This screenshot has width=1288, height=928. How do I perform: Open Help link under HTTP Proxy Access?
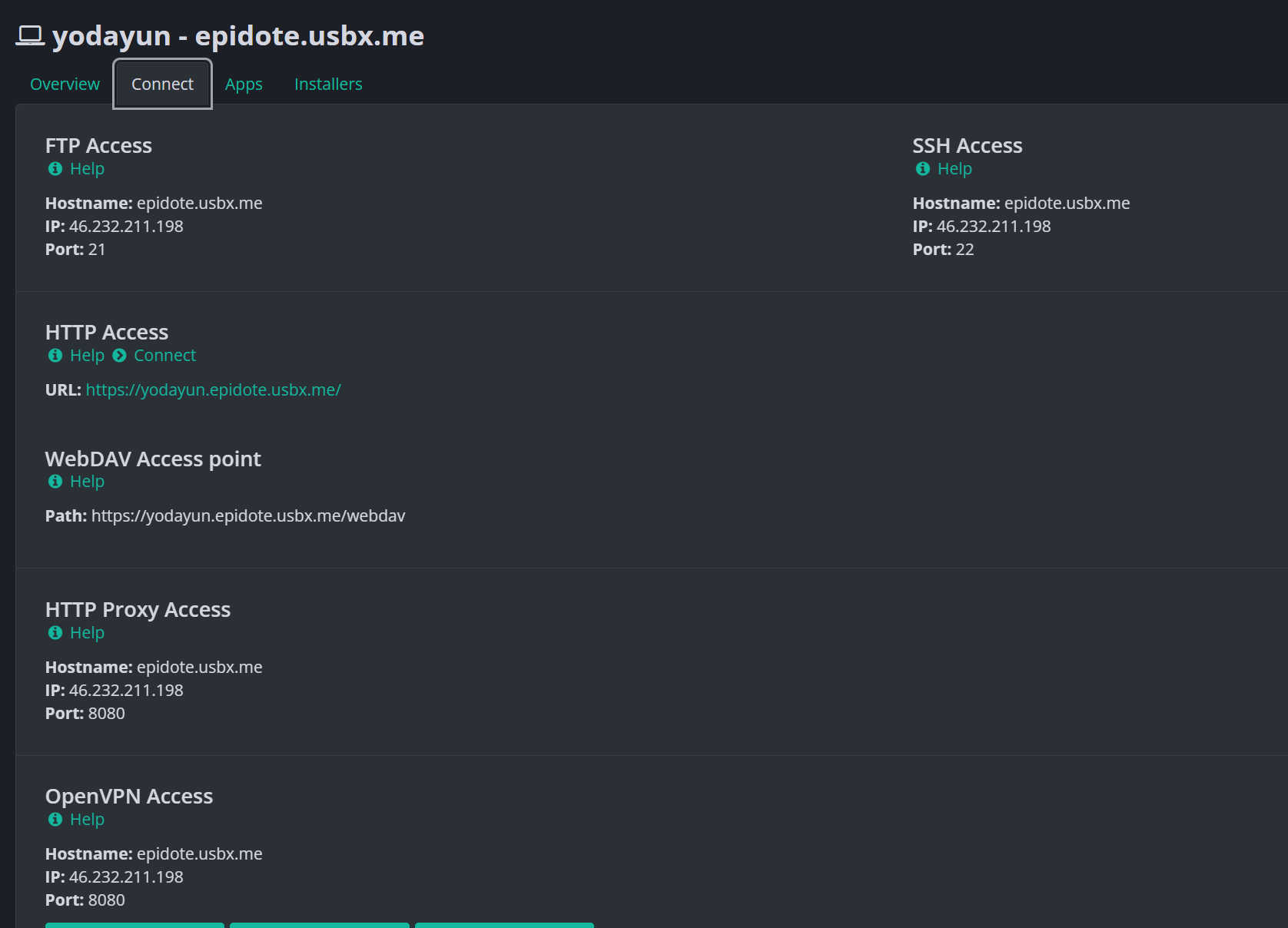pos(87,632)
